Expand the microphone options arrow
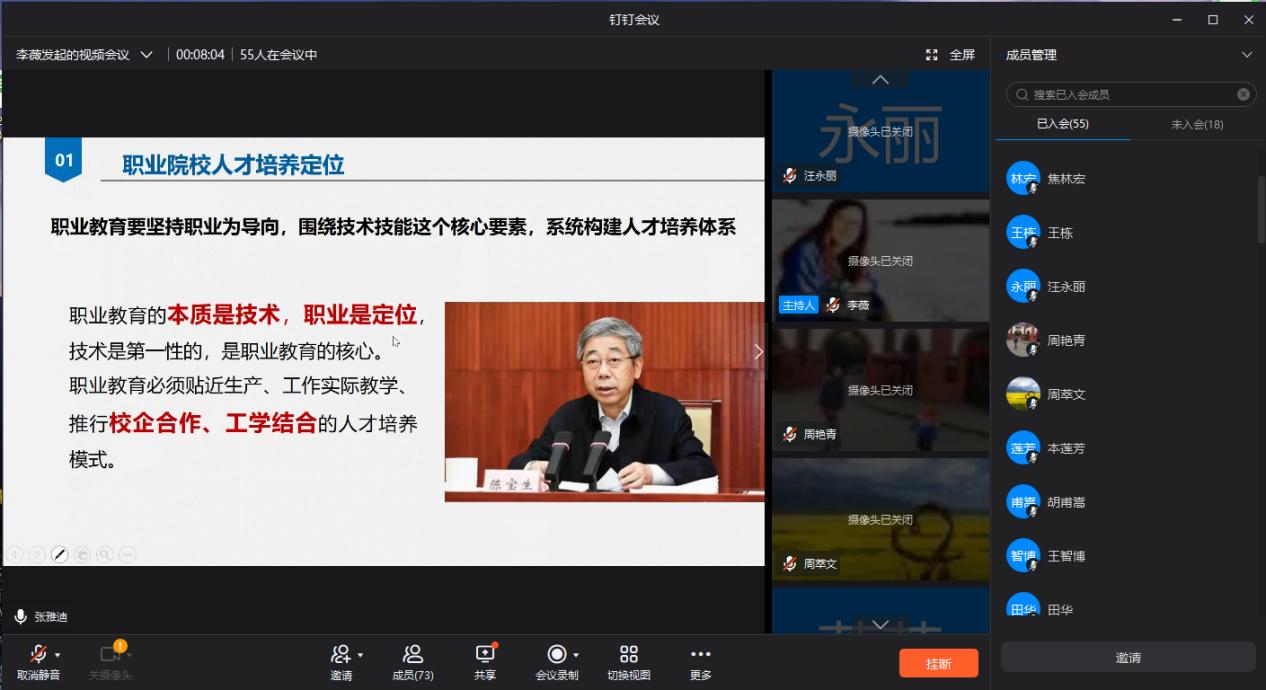The image size is (1266, 690). (x=58, y=654)
